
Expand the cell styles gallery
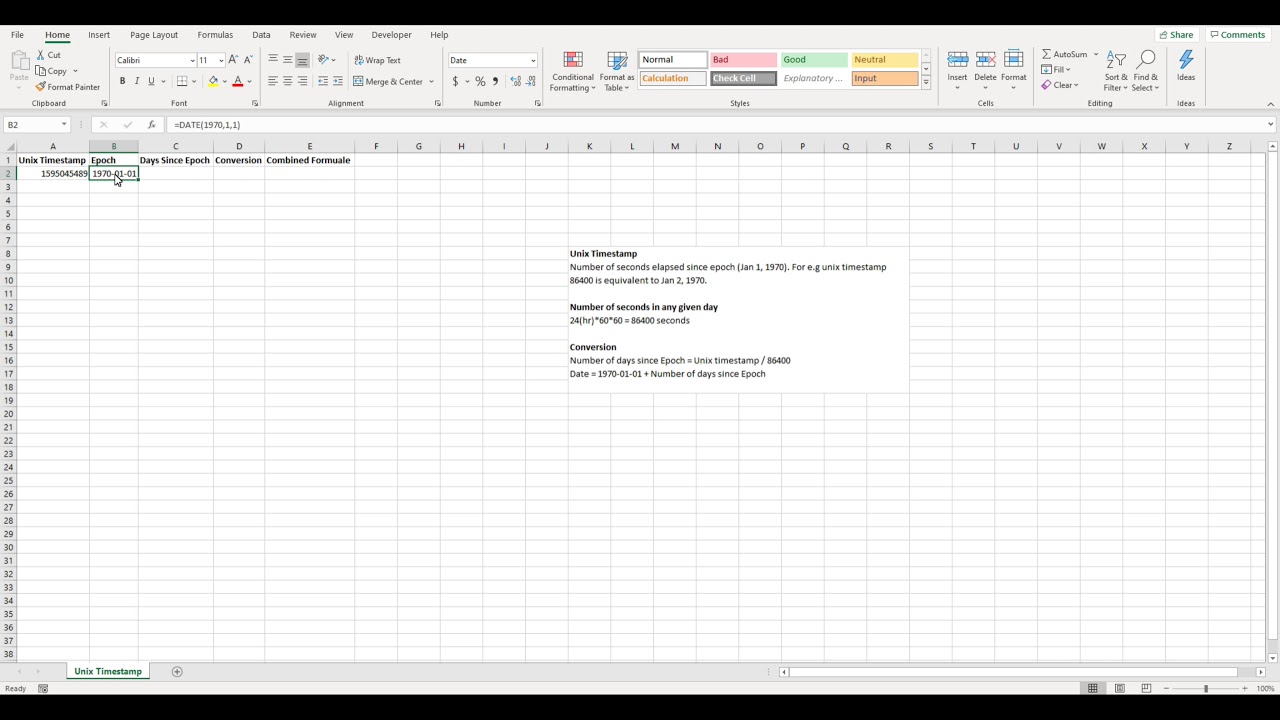(926, 83)
